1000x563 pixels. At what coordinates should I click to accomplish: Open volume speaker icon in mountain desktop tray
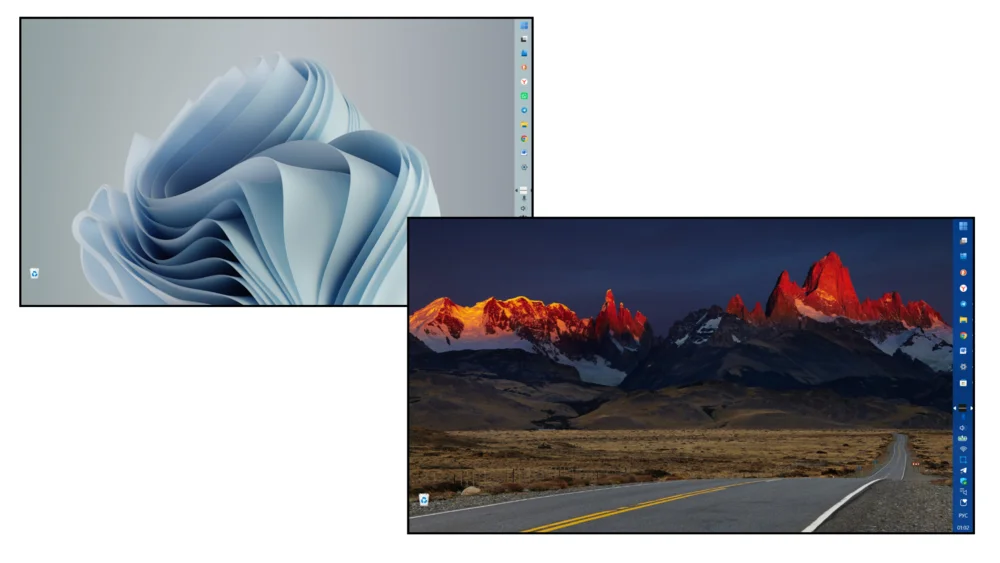point(963,428)
